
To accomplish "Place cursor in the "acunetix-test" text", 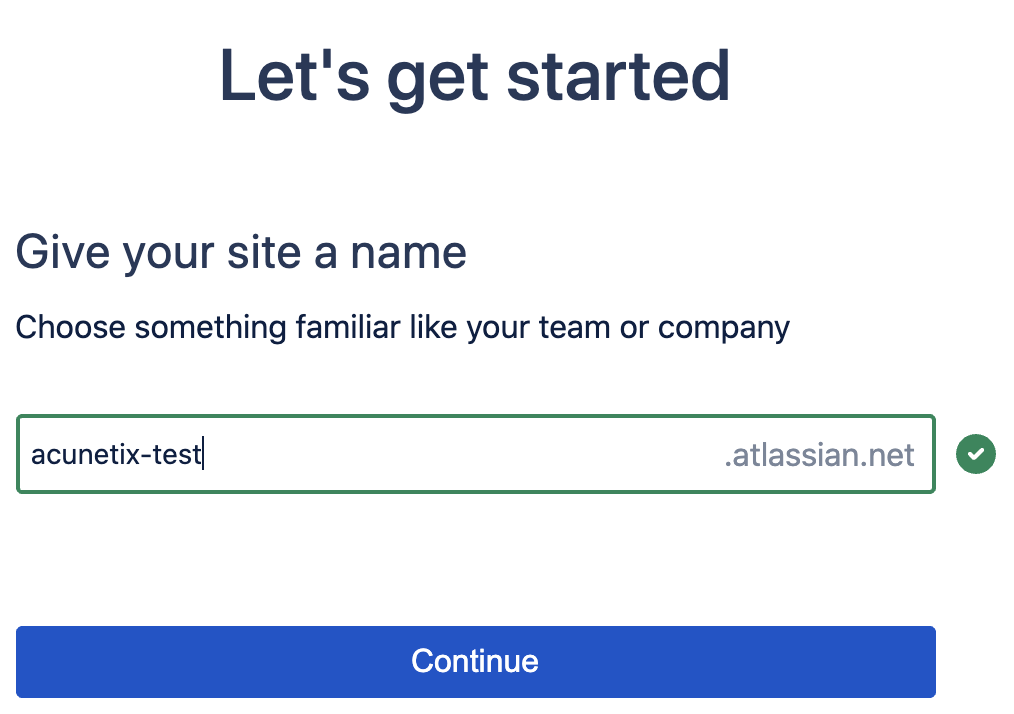I will pos(116,455).
